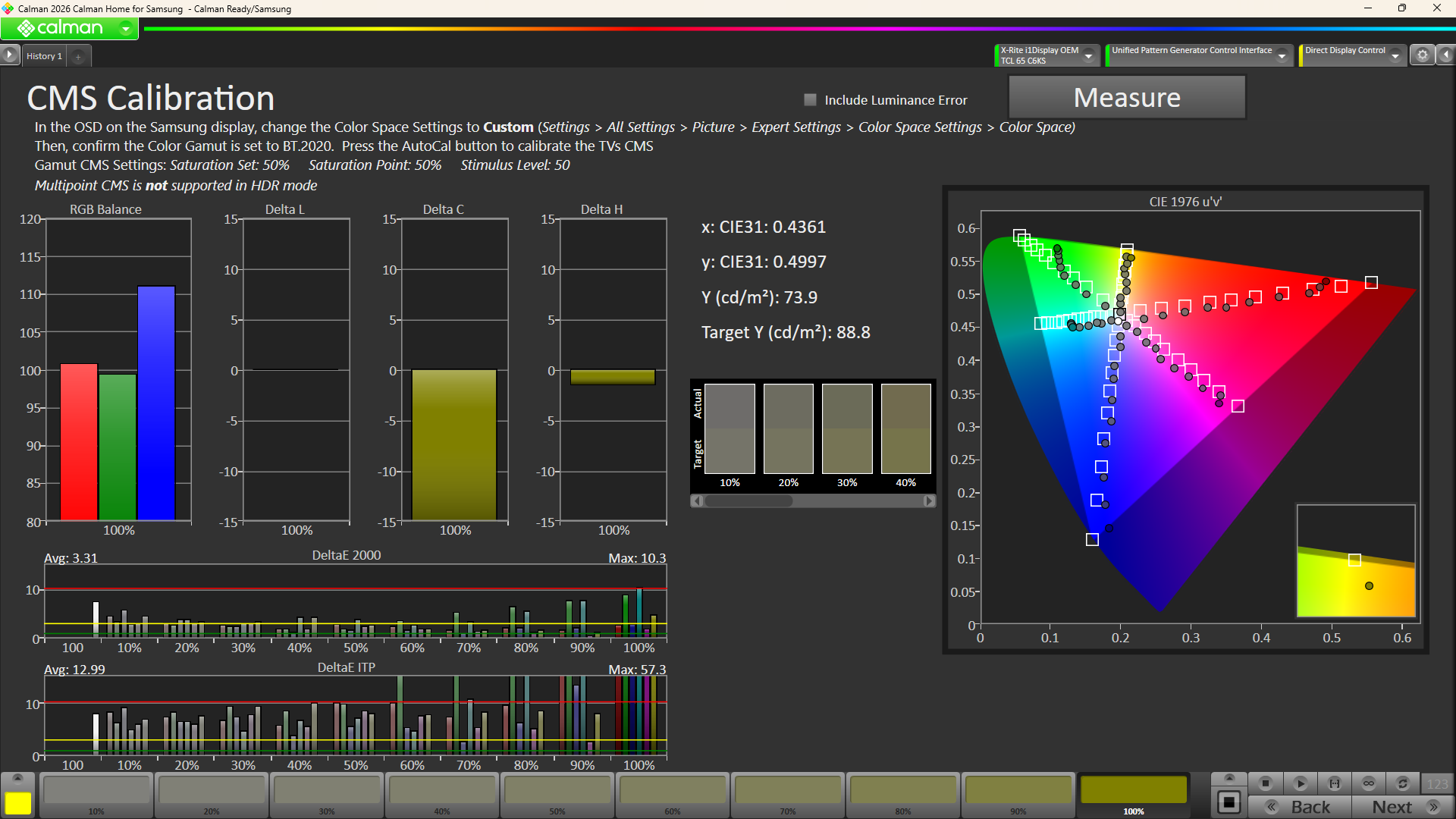Open the X-Rite i1Display OEM meter dropdown

[x=1088, y=55]
